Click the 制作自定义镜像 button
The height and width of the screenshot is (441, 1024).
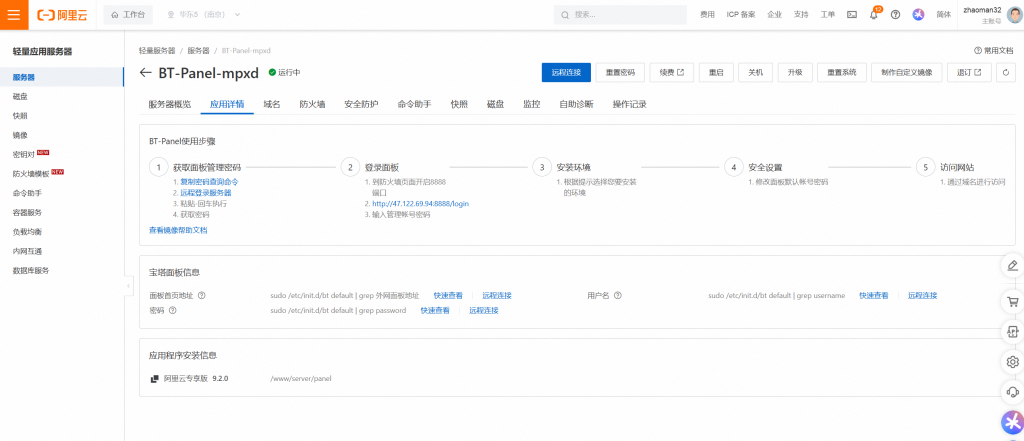[907, 73]
